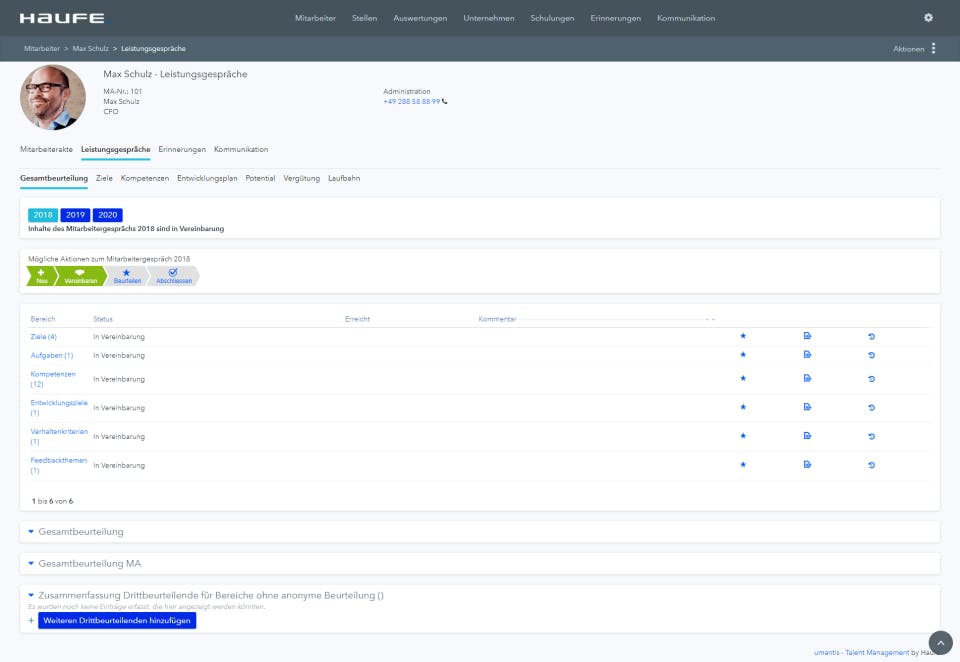Click the history icon in Aufgaben row
Viewport: 960px width, 662px height.
tap(871, 355)
